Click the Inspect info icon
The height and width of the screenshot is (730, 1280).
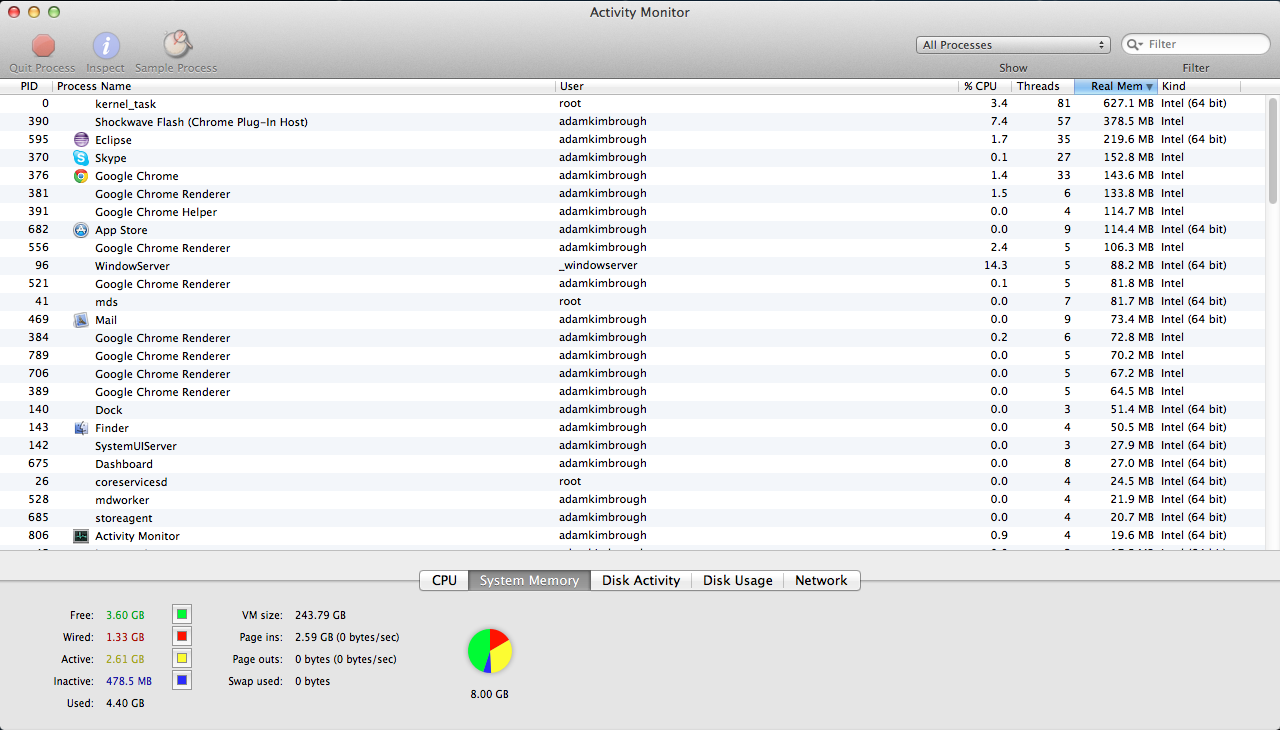[x=106, y=45]
